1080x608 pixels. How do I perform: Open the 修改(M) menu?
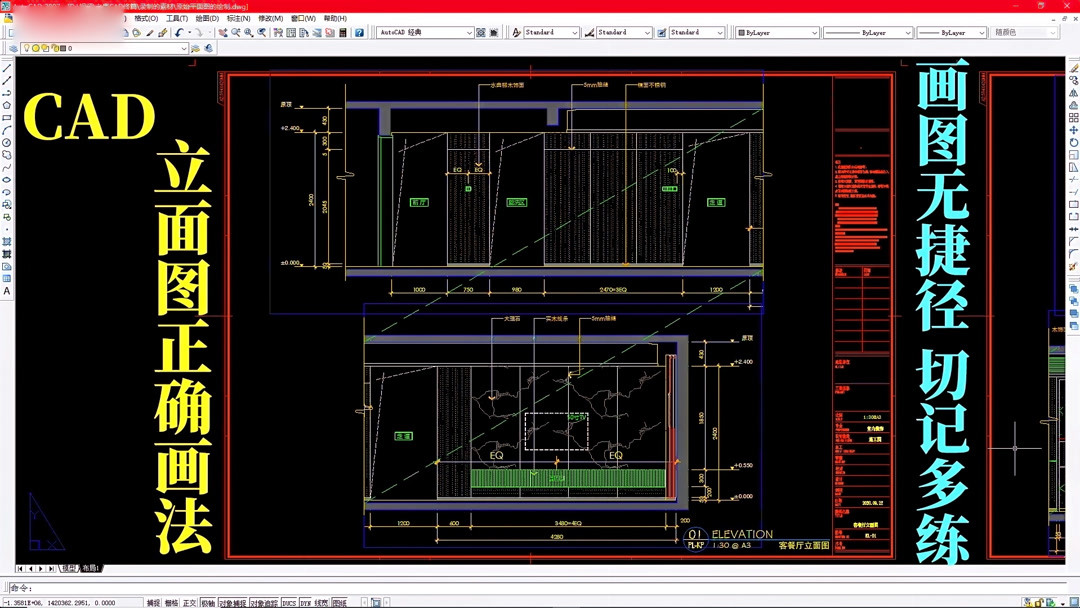click(270, 19)
